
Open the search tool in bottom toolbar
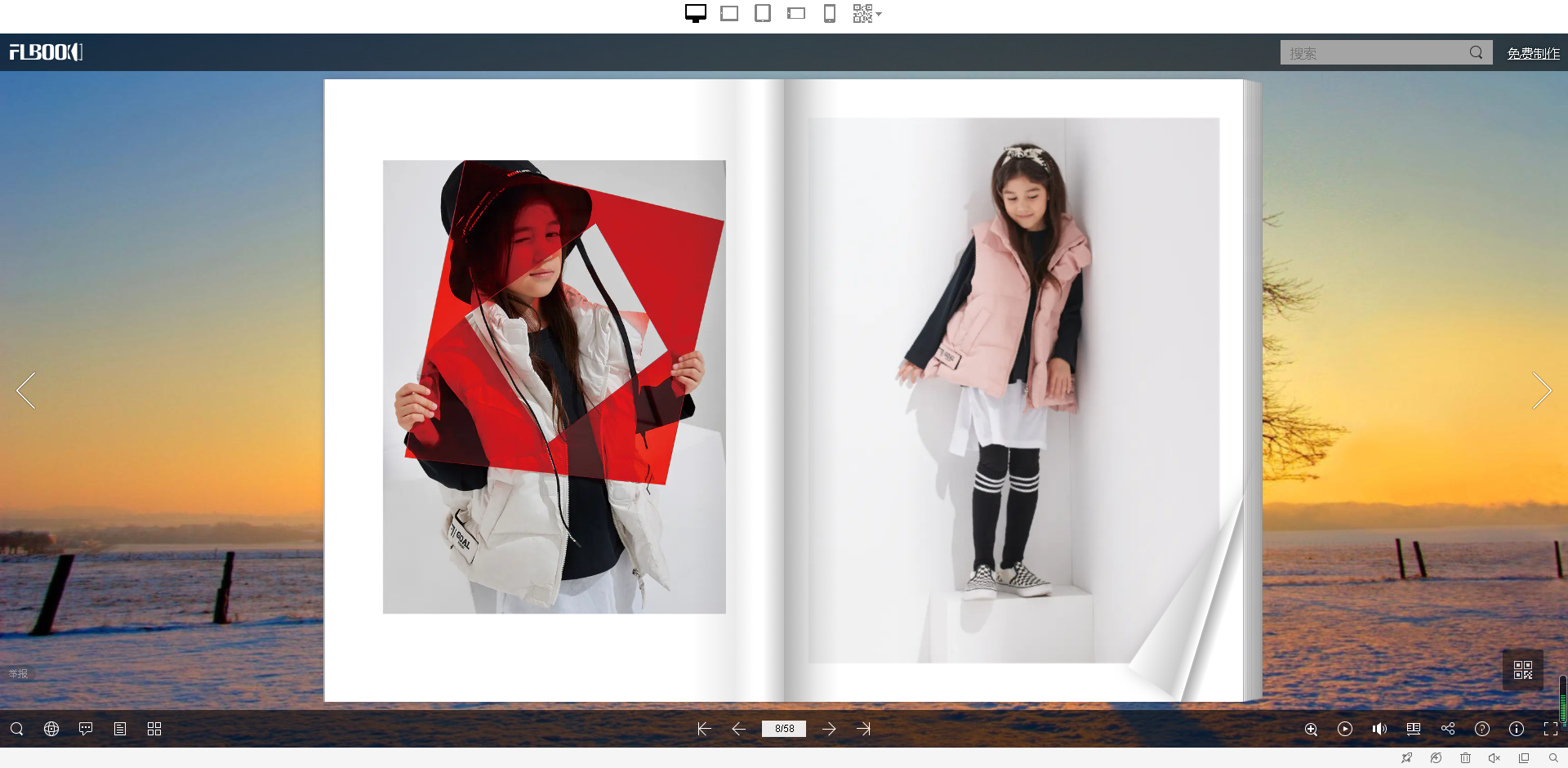tap(16, 729)
